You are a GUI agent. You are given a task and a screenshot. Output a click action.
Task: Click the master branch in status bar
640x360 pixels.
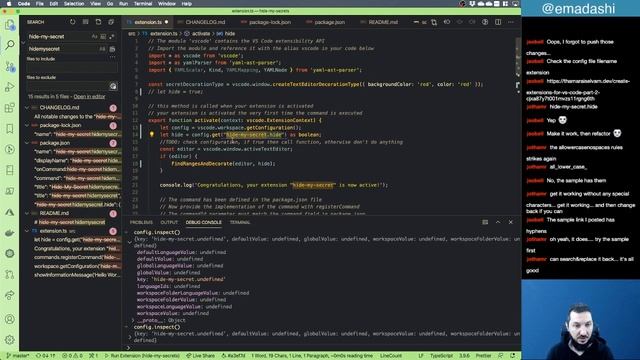click(18, 356)
